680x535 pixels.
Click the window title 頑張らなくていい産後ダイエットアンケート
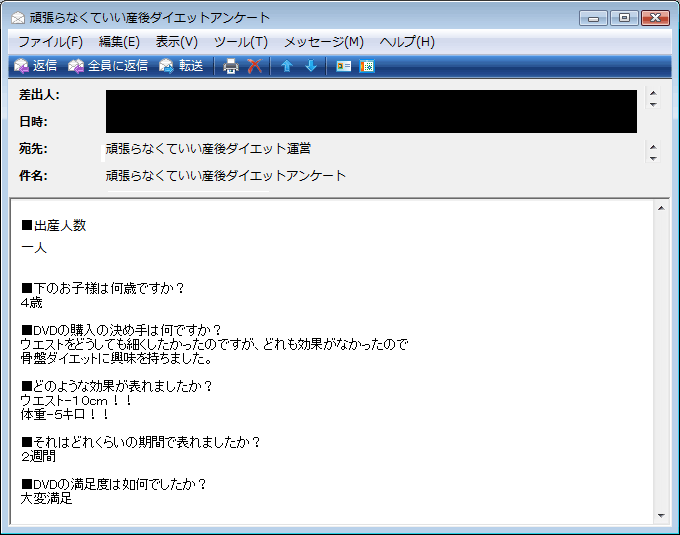coord(150,18)
